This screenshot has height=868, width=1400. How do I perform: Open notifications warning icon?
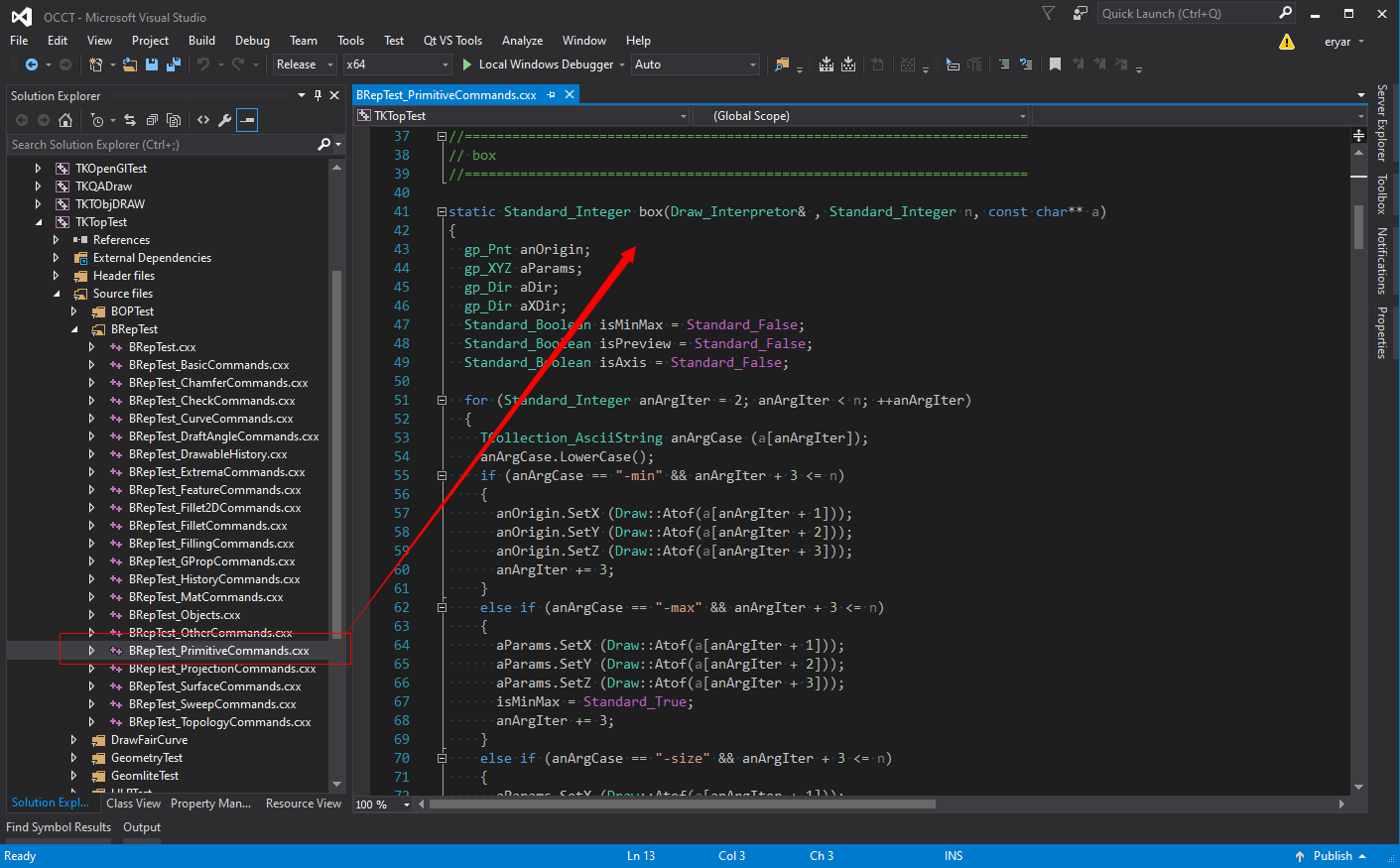1287,42
